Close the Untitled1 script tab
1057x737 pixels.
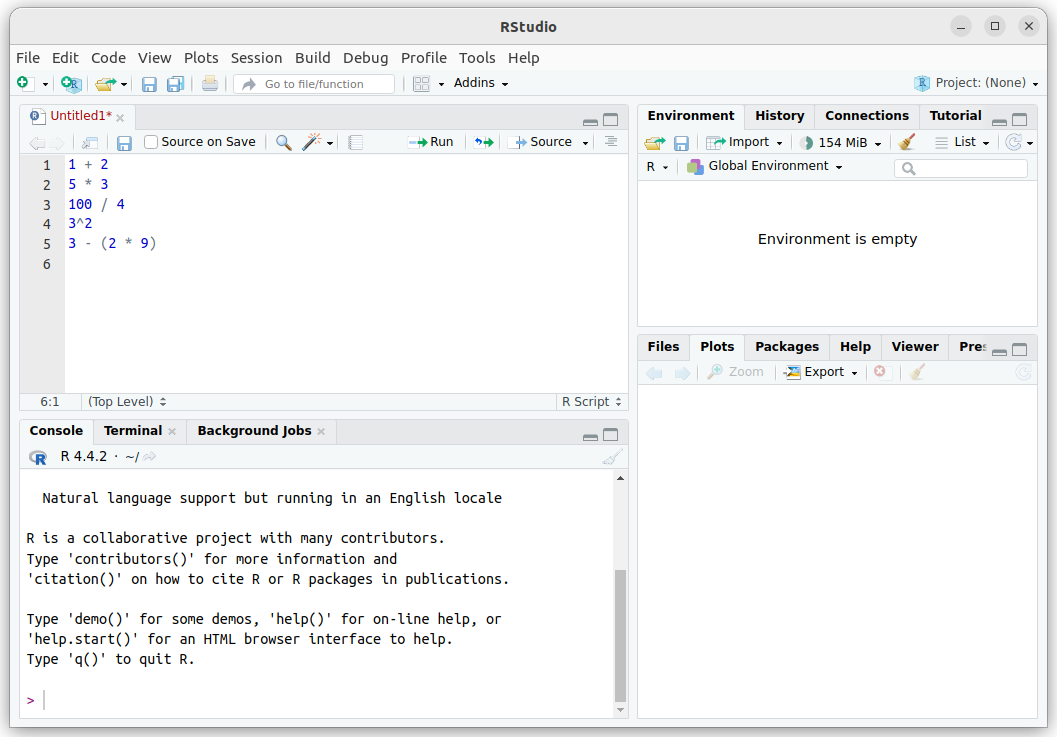(120, 118)
